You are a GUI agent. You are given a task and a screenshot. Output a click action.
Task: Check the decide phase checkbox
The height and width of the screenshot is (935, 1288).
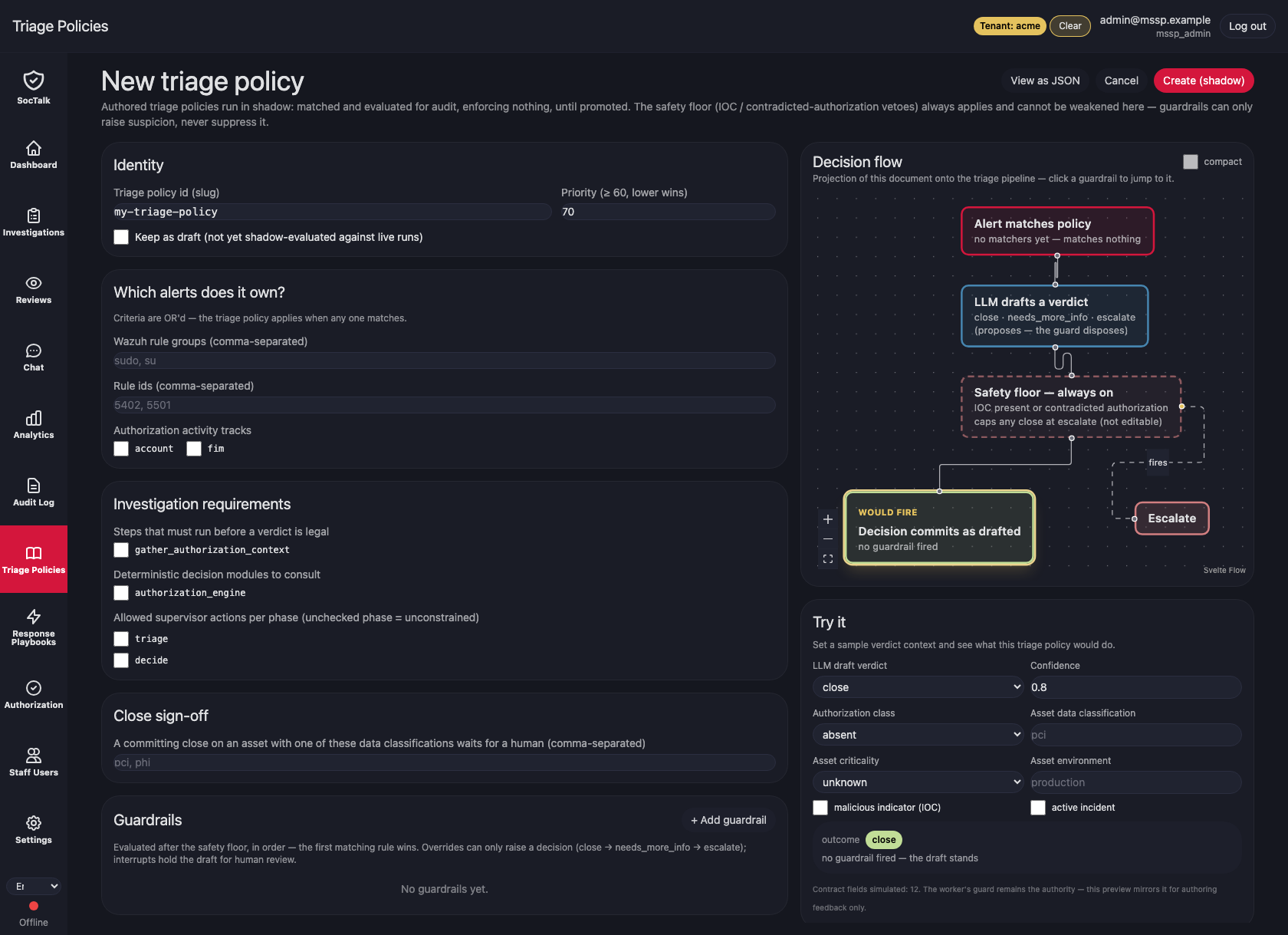(x=121, y=660)
